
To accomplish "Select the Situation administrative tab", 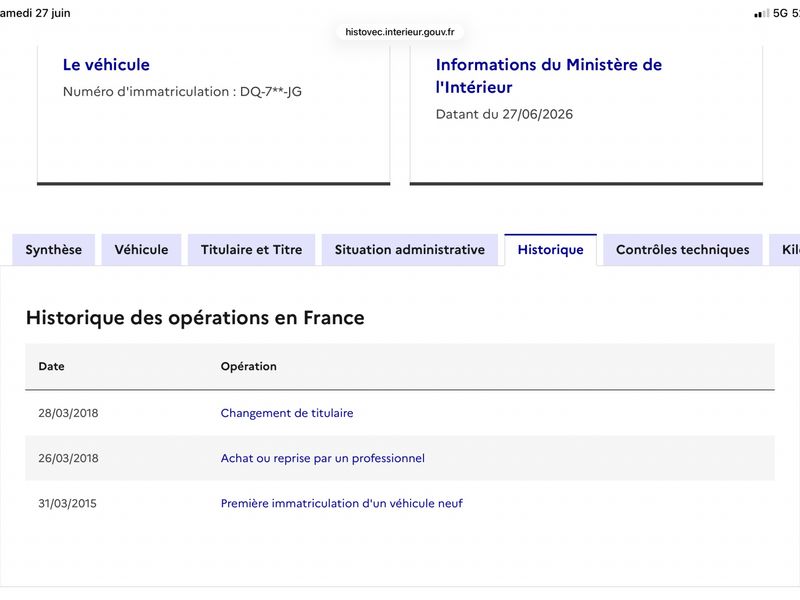I will (410, 249).
